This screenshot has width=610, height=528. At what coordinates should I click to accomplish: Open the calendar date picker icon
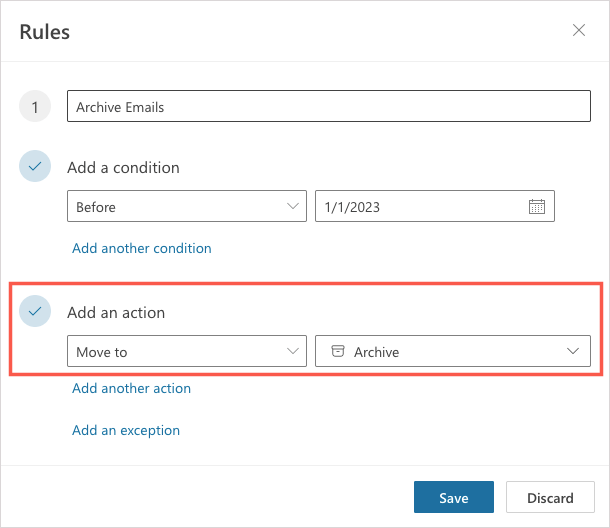point(536,207)
